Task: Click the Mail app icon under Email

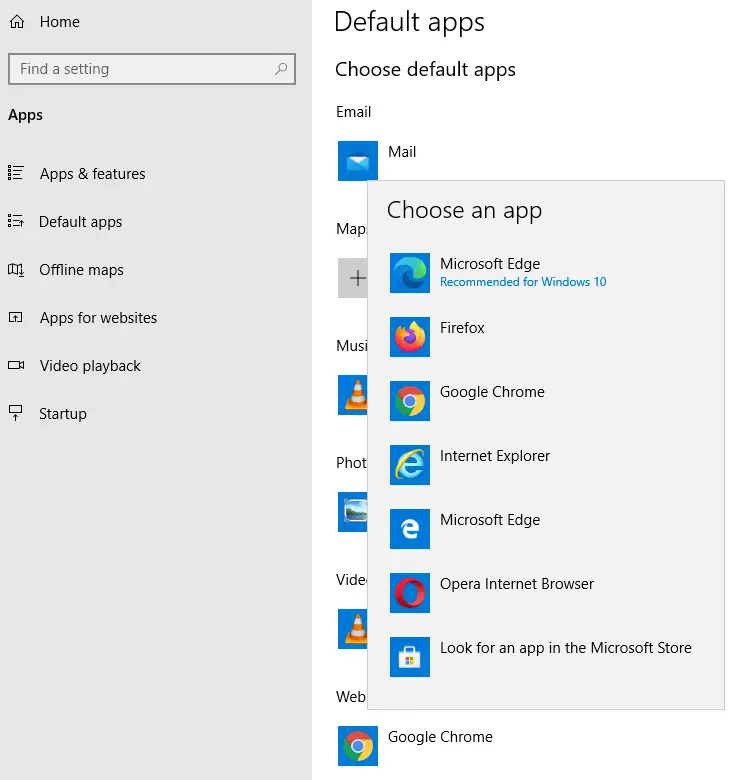Action: pyautogui.click(x=358, y=161)
